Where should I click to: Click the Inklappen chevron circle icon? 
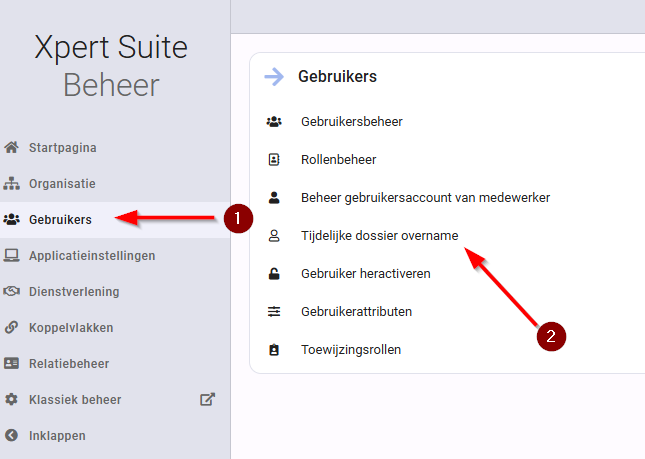[x=12, y=435]
